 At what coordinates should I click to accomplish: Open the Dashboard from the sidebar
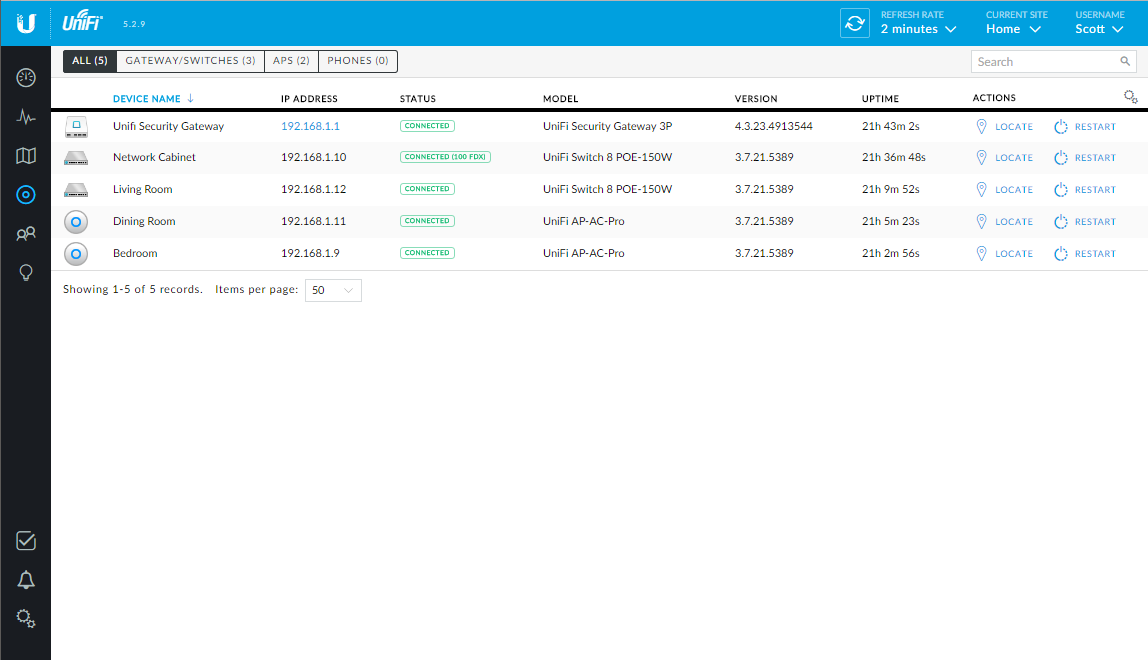[25, 77]
